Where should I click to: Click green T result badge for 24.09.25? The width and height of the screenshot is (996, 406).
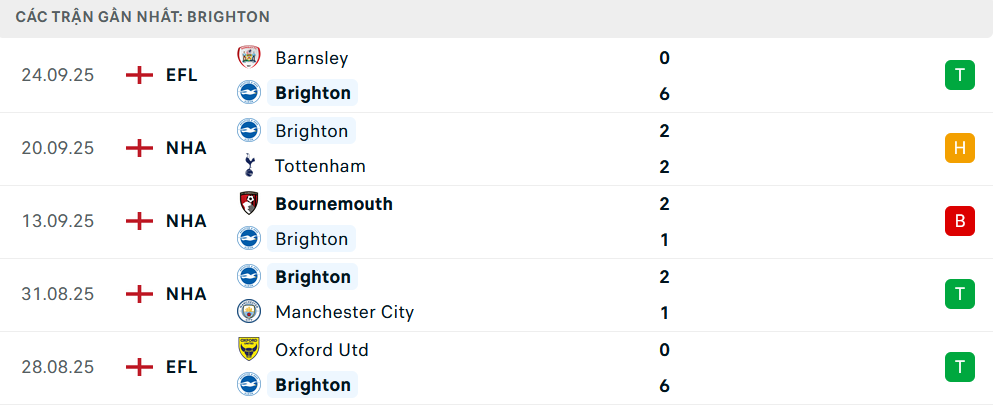click(x=959, y=75)
